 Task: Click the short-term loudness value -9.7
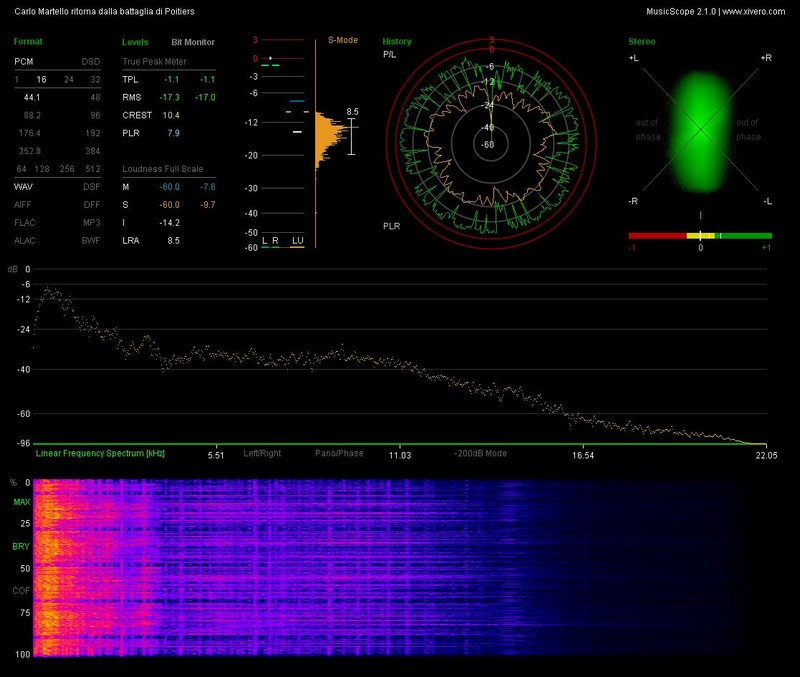pos(208,205)
